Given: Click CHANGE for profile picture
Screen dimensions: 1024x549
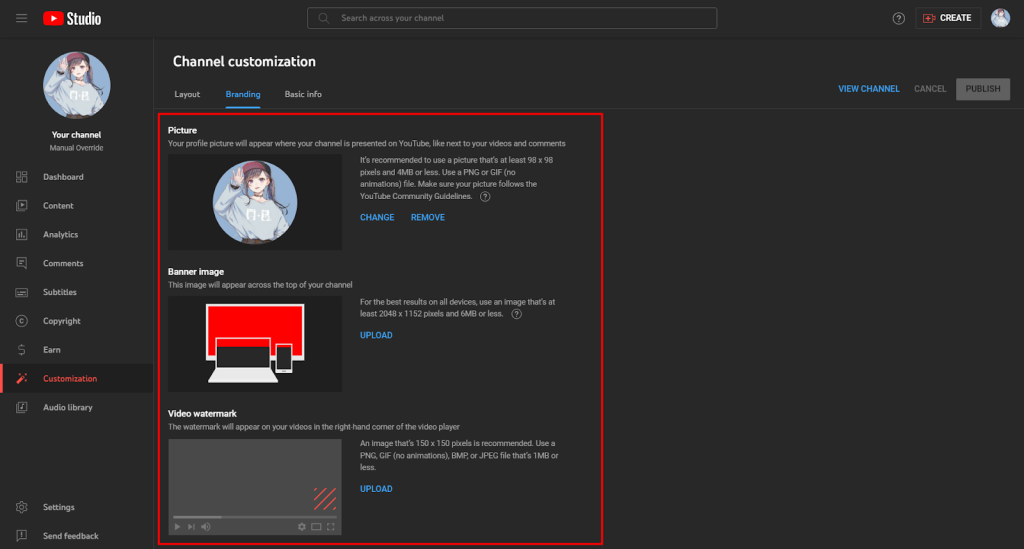Looking at the screenshot, I should point(377,217).
